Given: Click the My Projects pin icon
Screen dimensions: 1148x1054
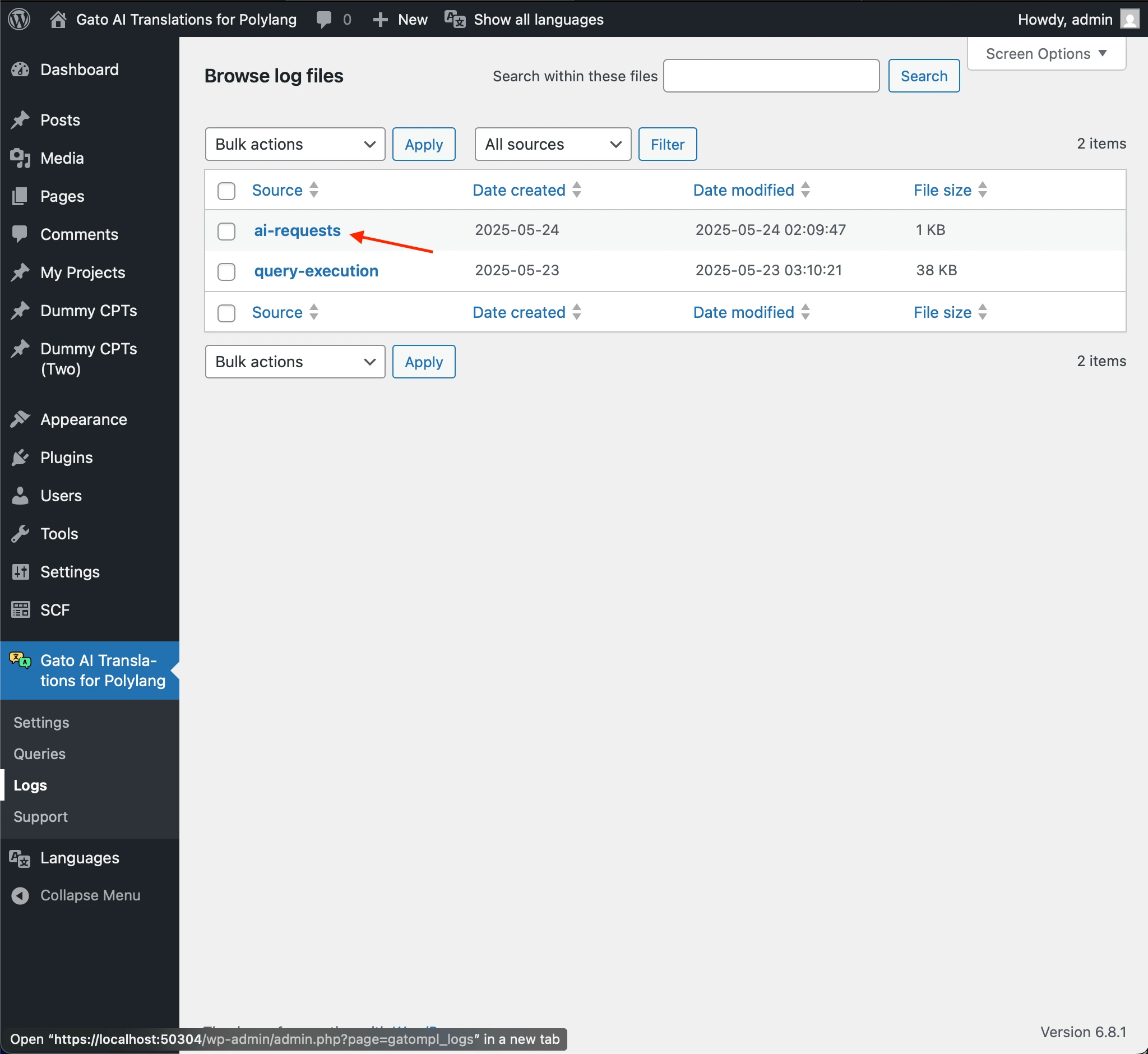Looking at the screenshot, I should point(21,272).
